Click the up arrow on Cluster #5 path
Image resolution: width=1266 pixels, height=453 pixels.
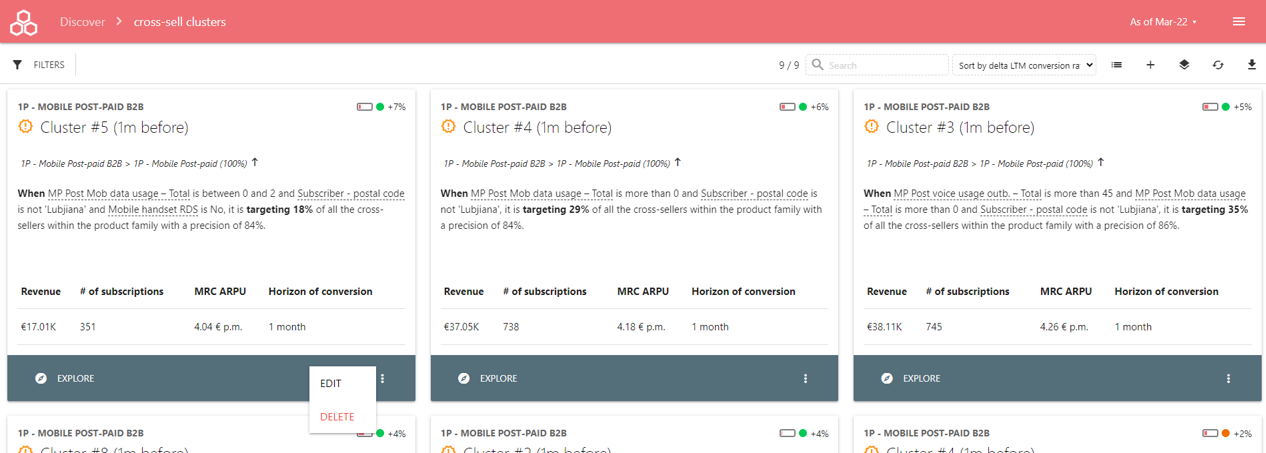pos(255,162)
